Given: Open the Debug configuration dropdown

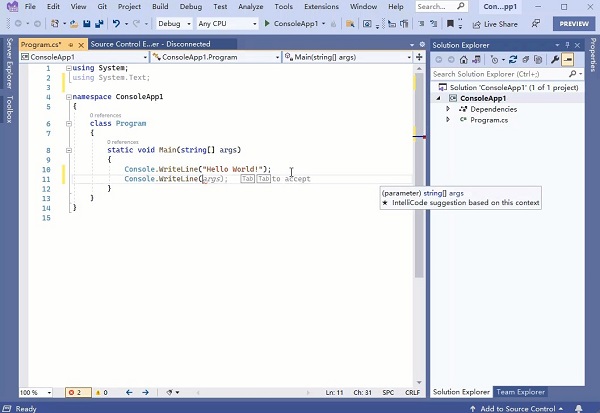Looking at the screenshot, I should pos(175,22).
